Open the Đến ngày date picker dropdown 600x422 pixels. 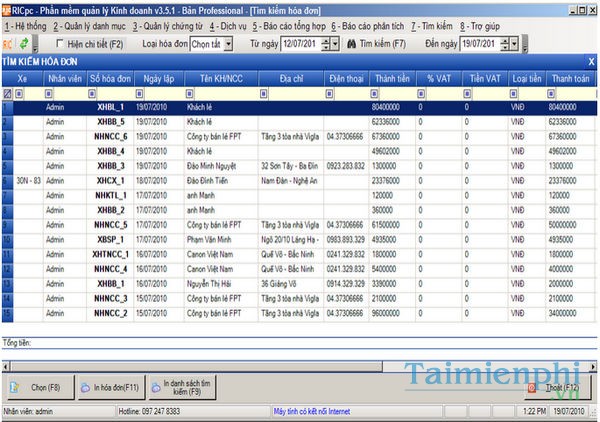click(514, 45)
